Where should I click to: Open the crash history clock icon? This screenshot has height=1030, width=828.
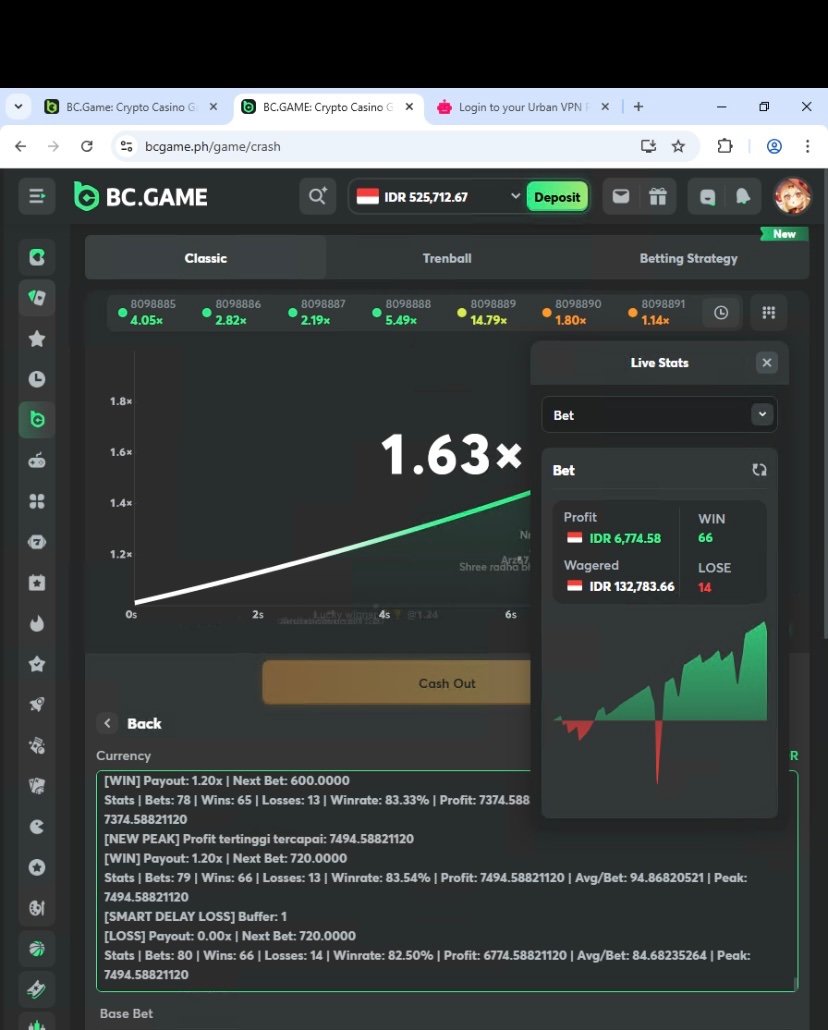tap(721, 313)
